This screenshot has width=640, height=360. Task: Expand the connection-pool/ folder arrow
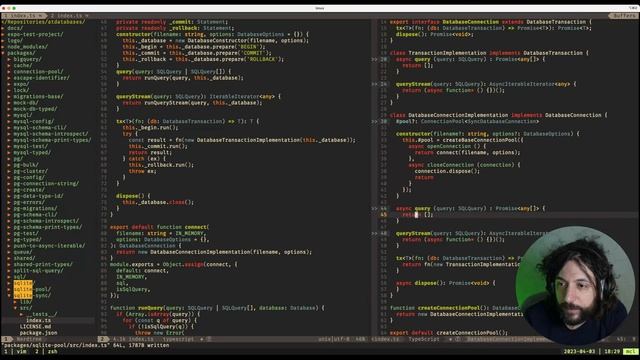[9, 72]
